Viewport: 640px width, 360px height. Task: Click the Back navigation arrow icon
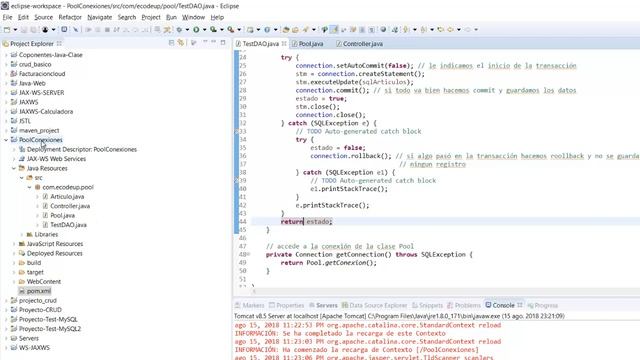point(450,29)
